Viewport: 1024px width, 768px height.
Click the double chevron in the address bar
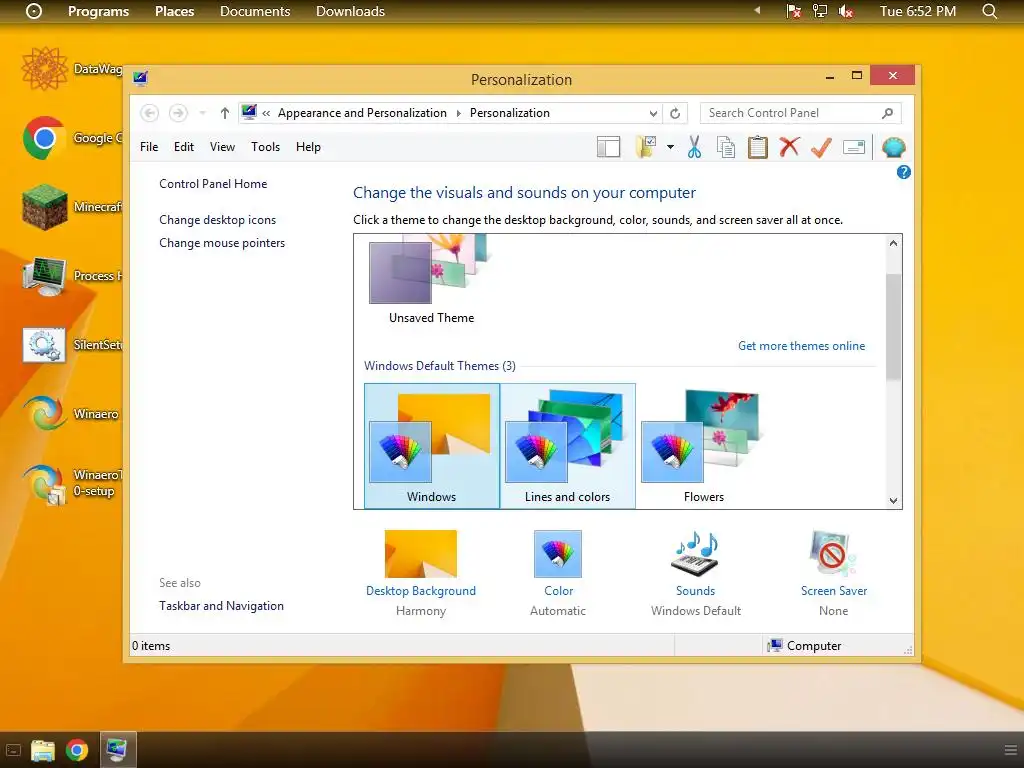(266, 113)
